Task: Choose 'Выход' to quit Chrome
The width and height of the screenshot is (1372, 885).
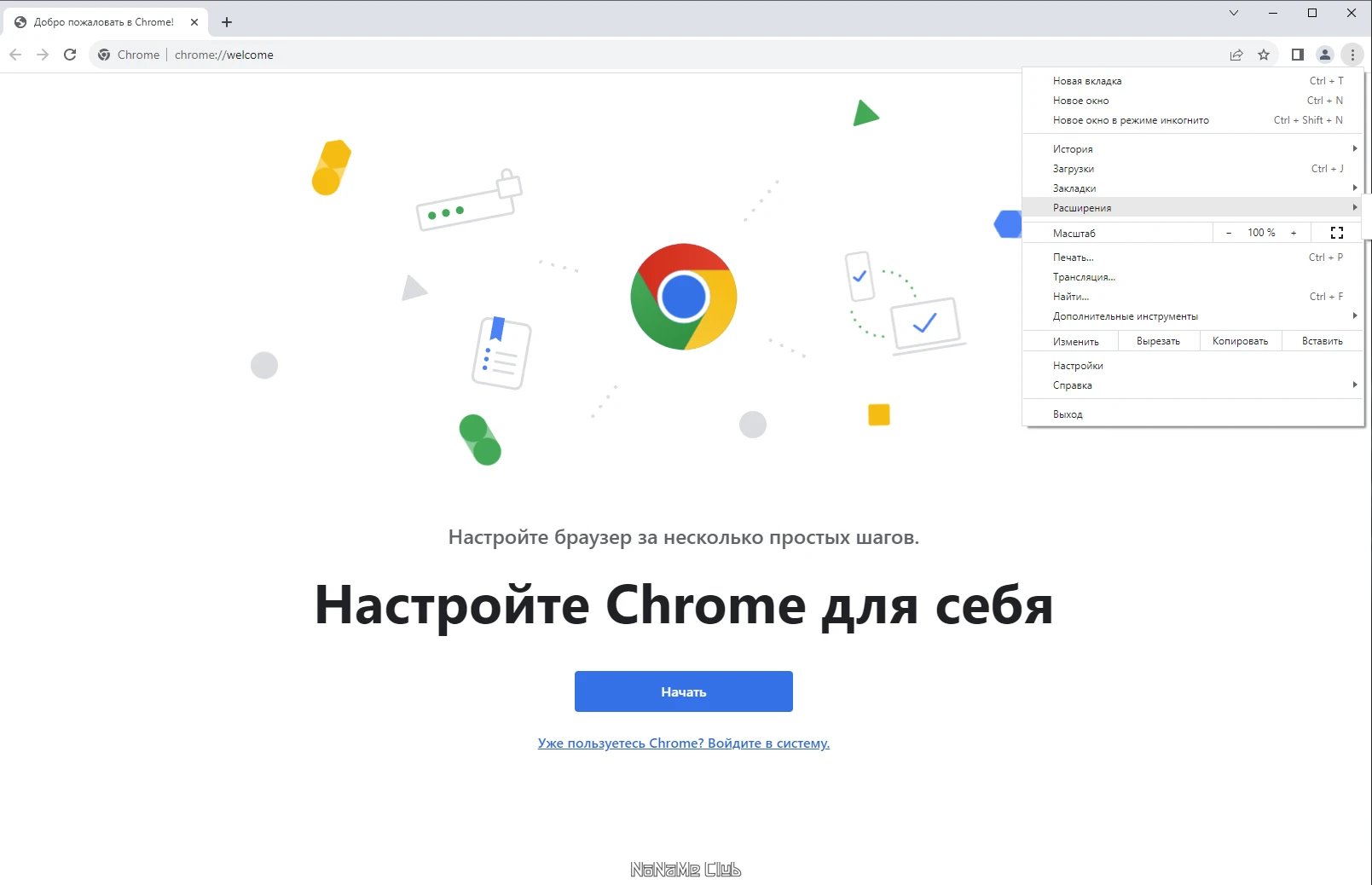Action: [1193, 414]
